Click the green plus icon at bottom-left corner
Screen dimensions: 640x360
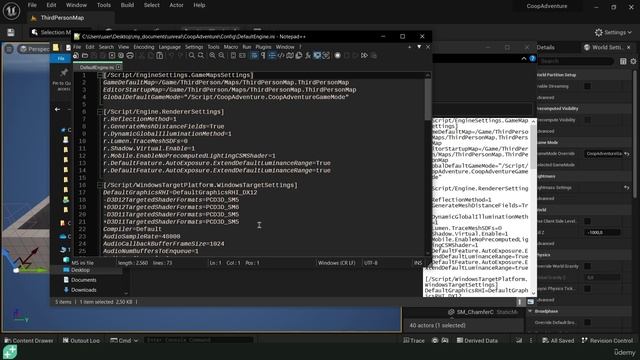(x=10, y=351)
